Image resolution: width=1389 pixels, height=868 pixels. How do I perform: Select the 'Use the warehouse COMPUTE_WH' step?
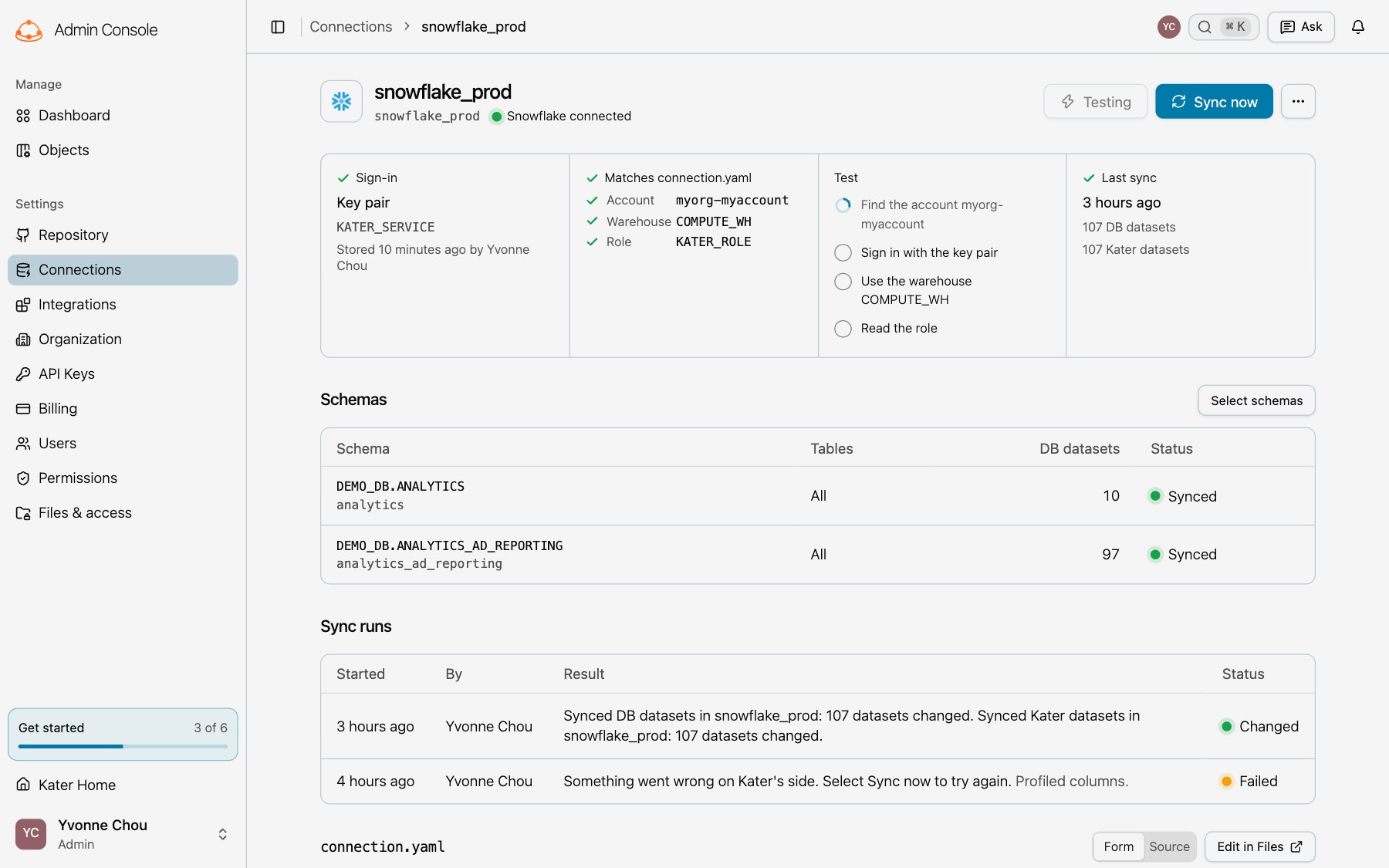[903, 290]
